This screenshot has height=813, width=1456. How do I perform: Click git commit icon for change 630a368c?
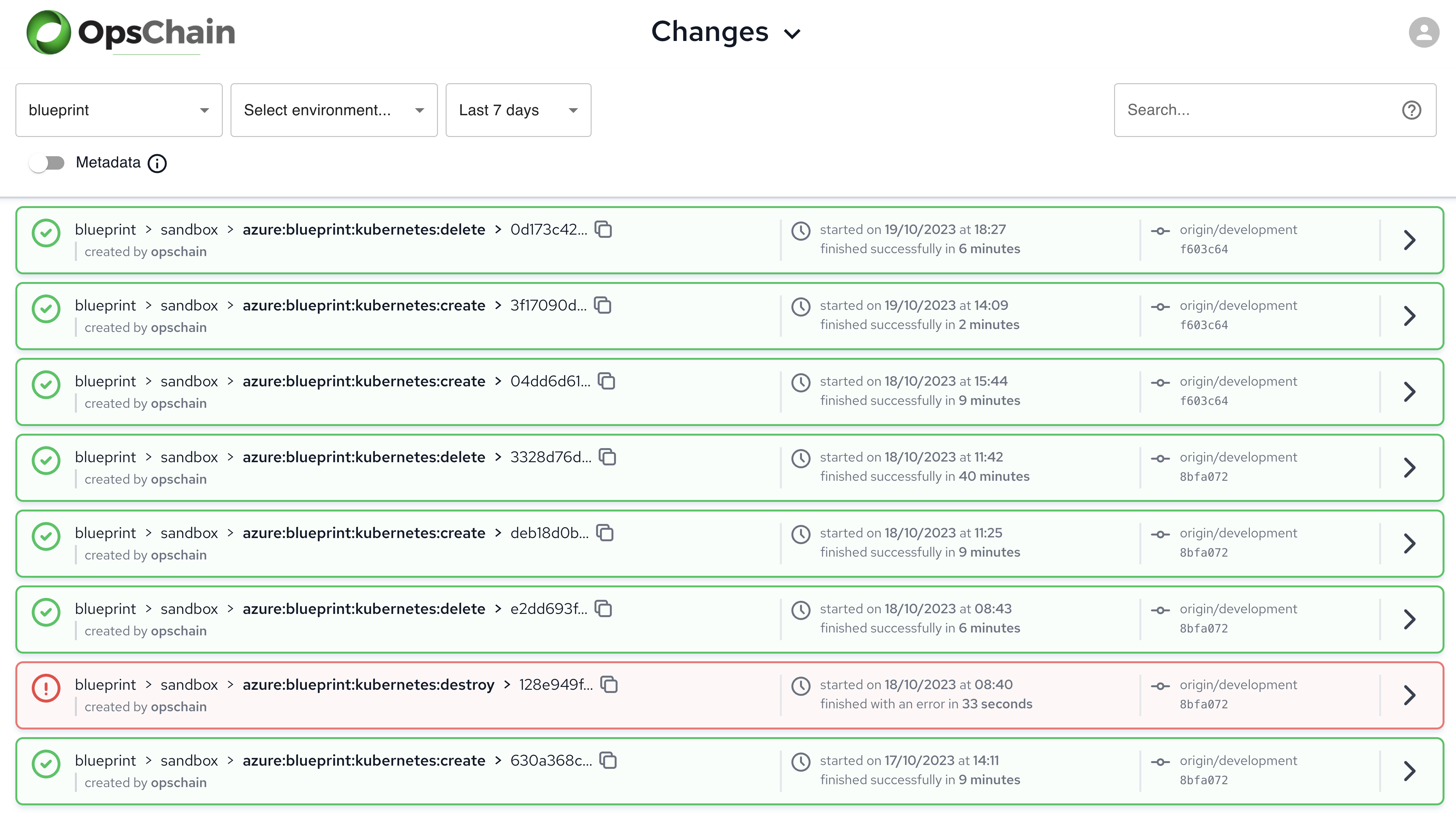[x=1161, y=762]
